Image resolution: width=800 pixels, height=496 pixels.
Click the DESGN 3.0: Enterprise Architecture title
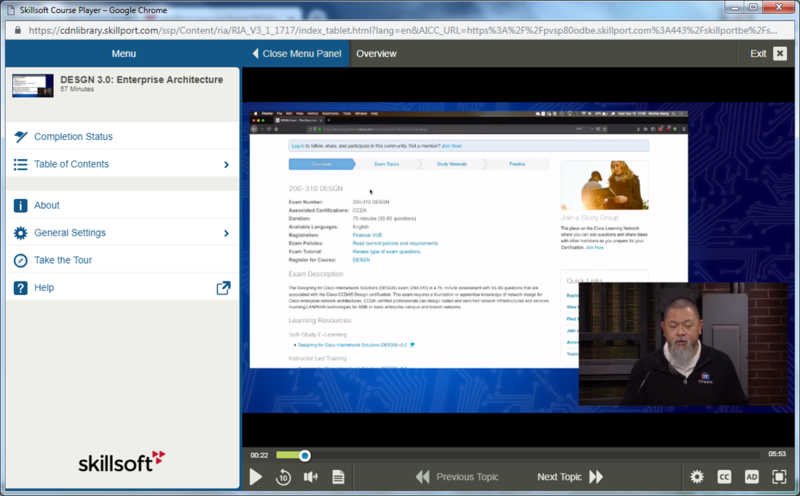[141, 80]
